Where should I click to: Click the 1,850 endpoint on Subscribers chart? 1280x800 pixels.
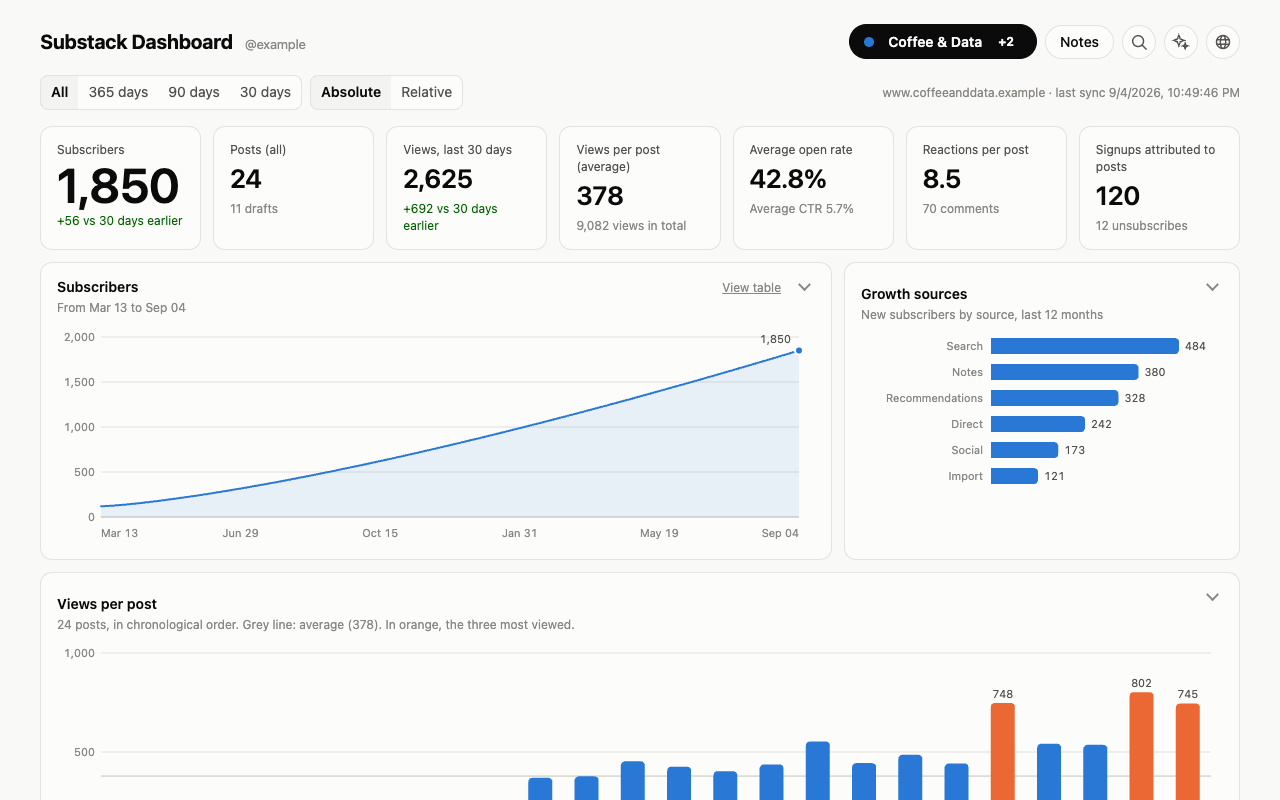798,350
